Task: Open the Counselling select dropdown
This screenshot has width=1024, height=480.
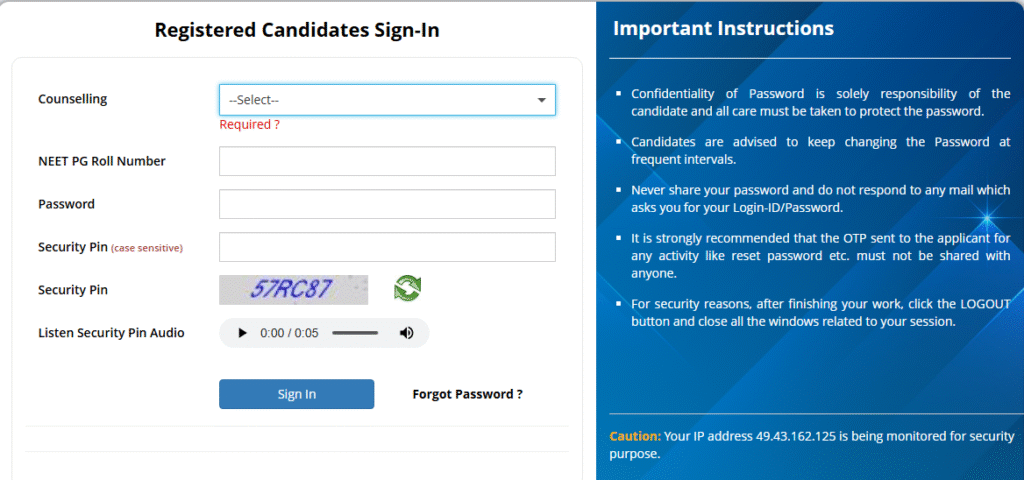Action: click(387, 100)
